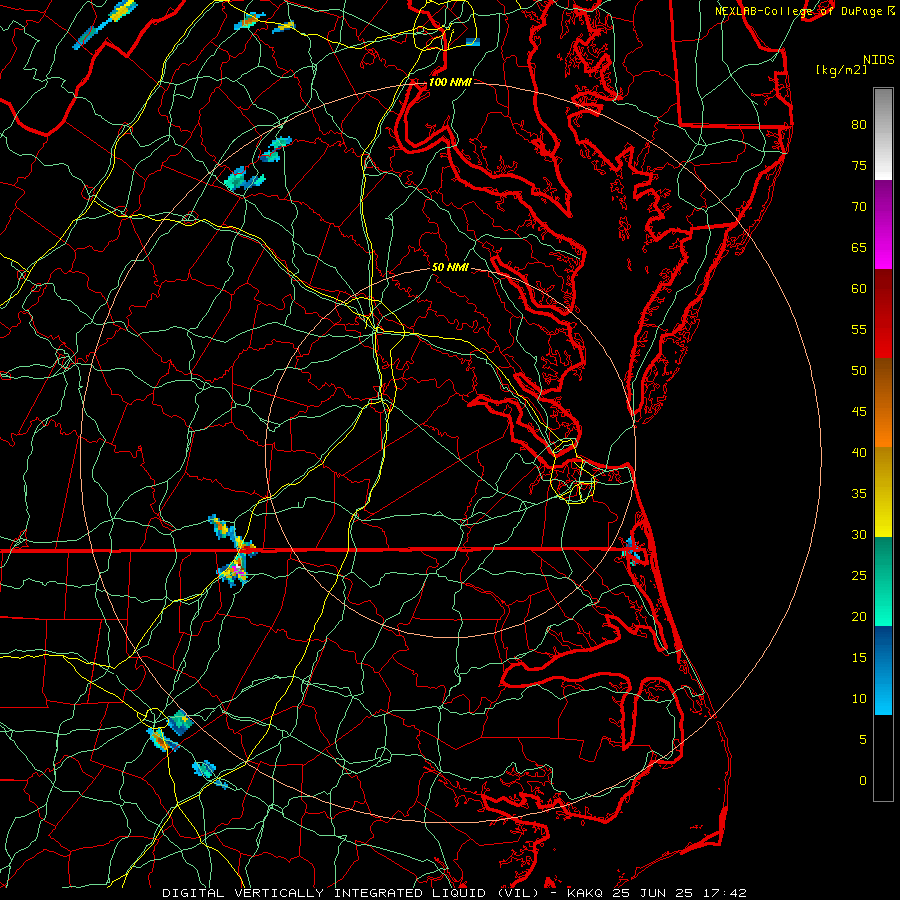Pick the red segment of the VIL scale
The height and width of the screenshot is (900, 900).
[883, 313]
